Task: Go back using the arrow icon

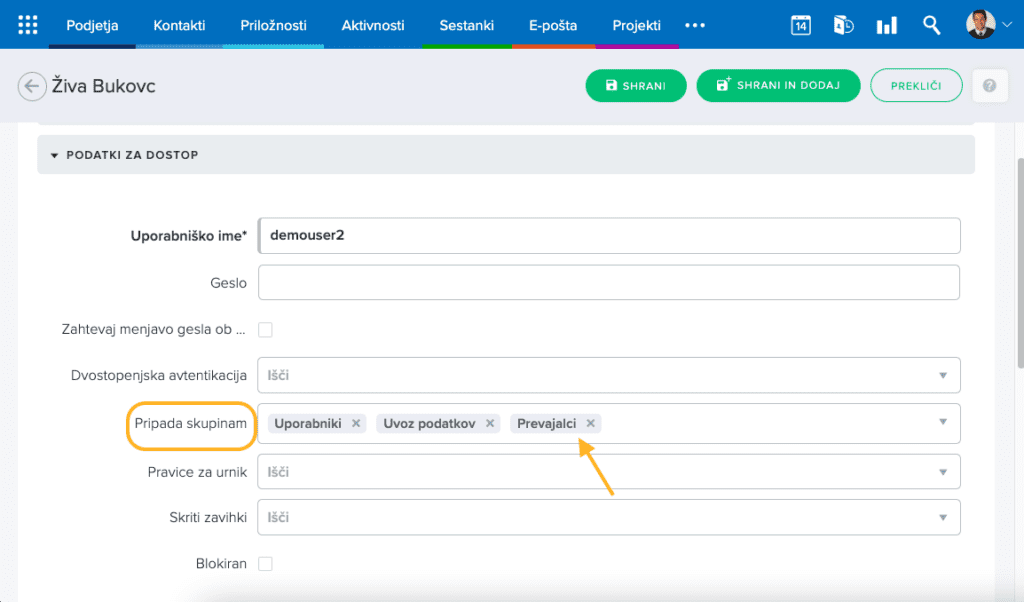Action: point(32,86)
